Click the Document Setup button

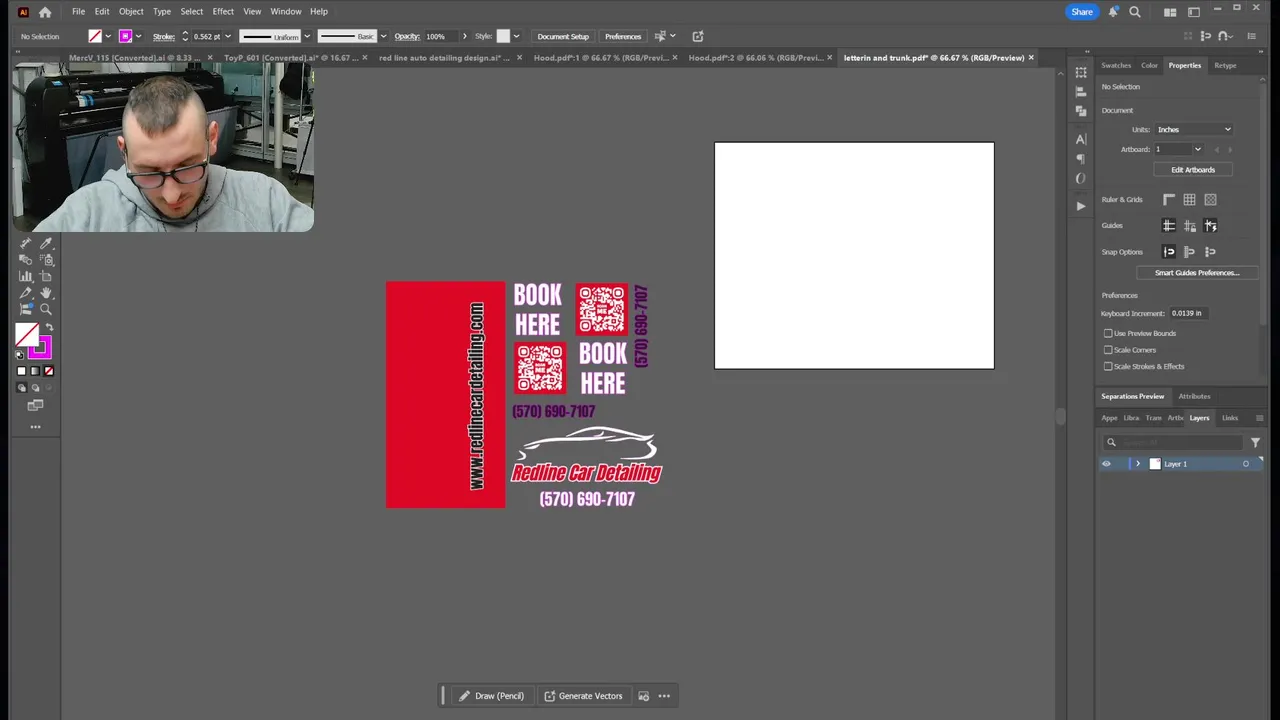(563, 36)
